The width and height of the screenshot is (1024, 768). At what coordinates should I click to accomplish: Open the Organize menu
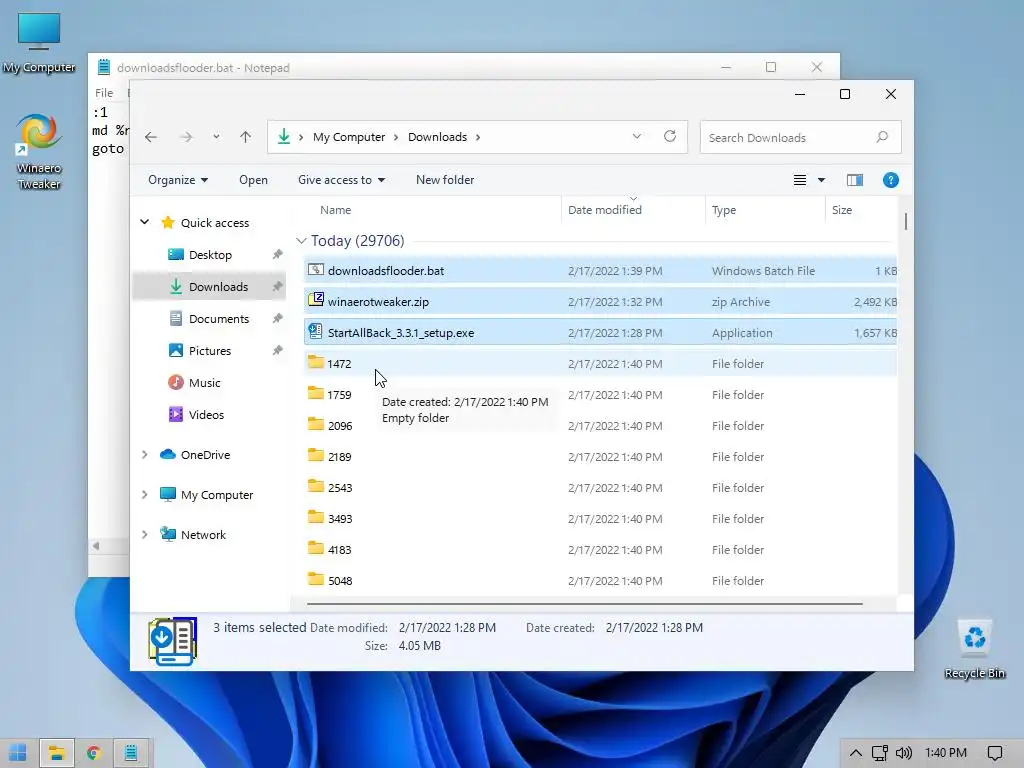pyautogui.click(x=178, y=180)
